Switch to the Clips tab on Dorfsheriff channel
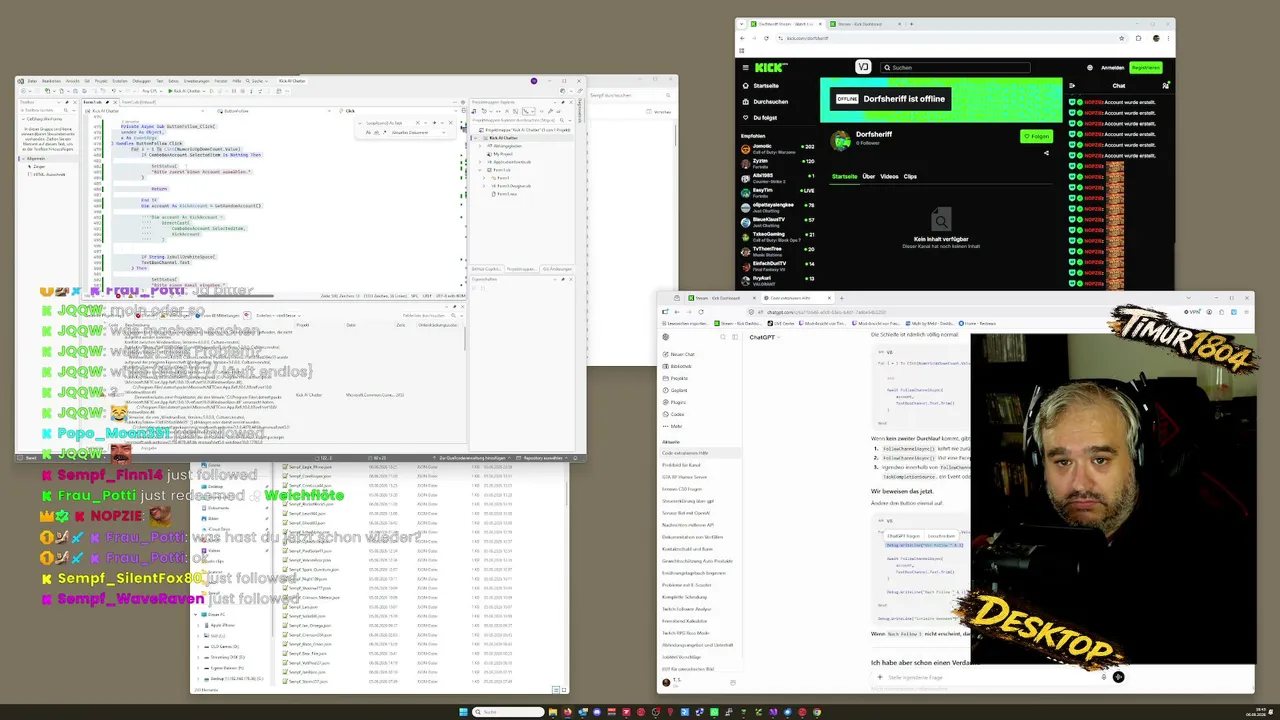The width and height of the screenshot is (1280, 720). point(910,176)
